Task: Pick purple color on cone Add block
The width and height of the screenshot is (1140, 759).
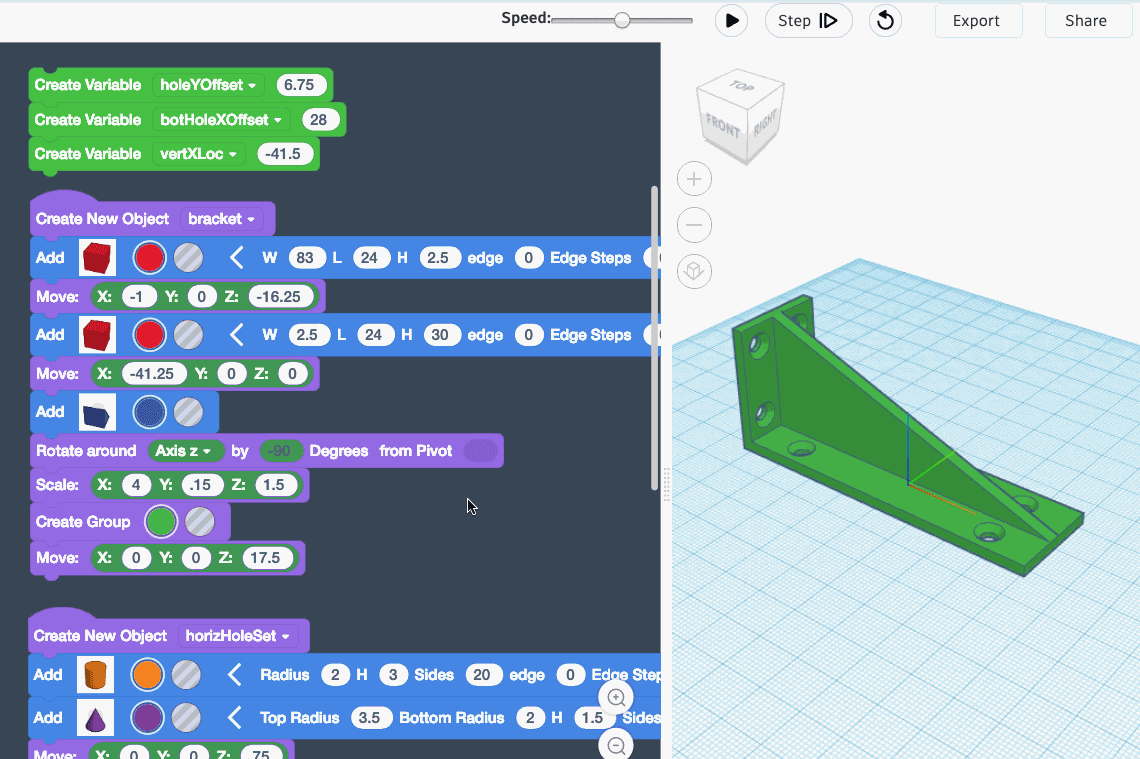Action: (x=148, y=718)
